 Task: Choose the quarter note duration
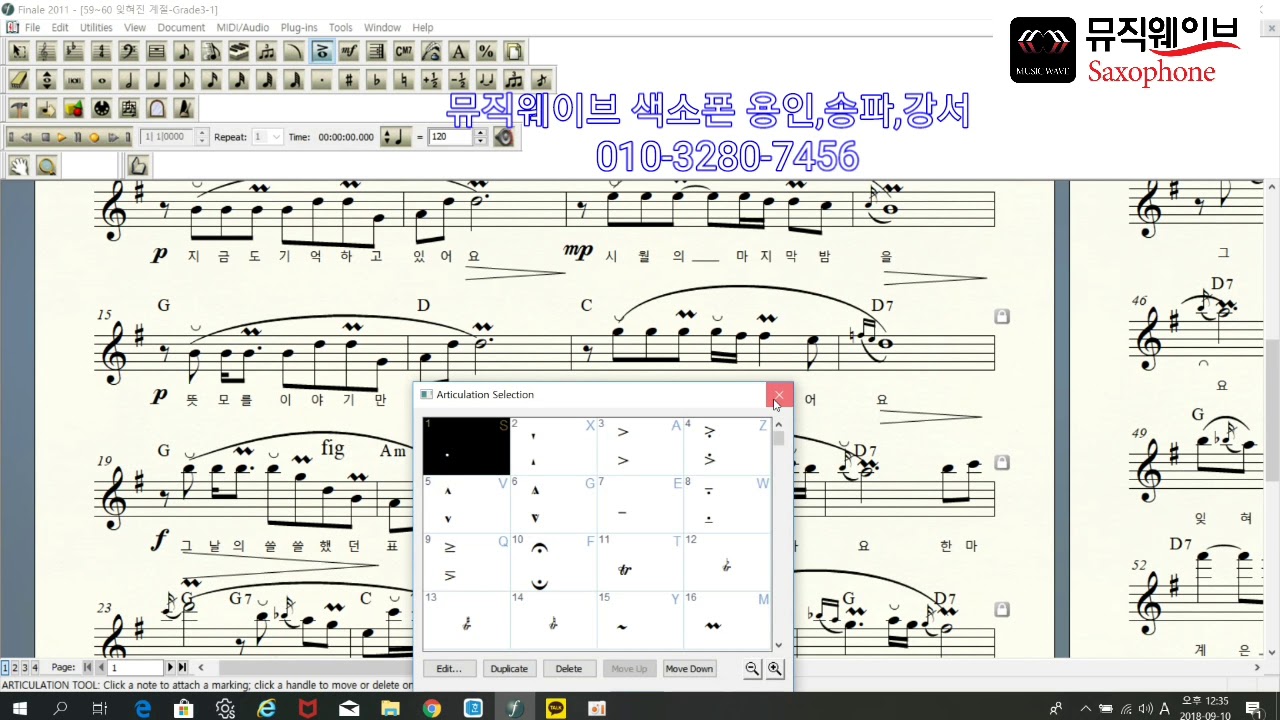(x=156, y=80)
